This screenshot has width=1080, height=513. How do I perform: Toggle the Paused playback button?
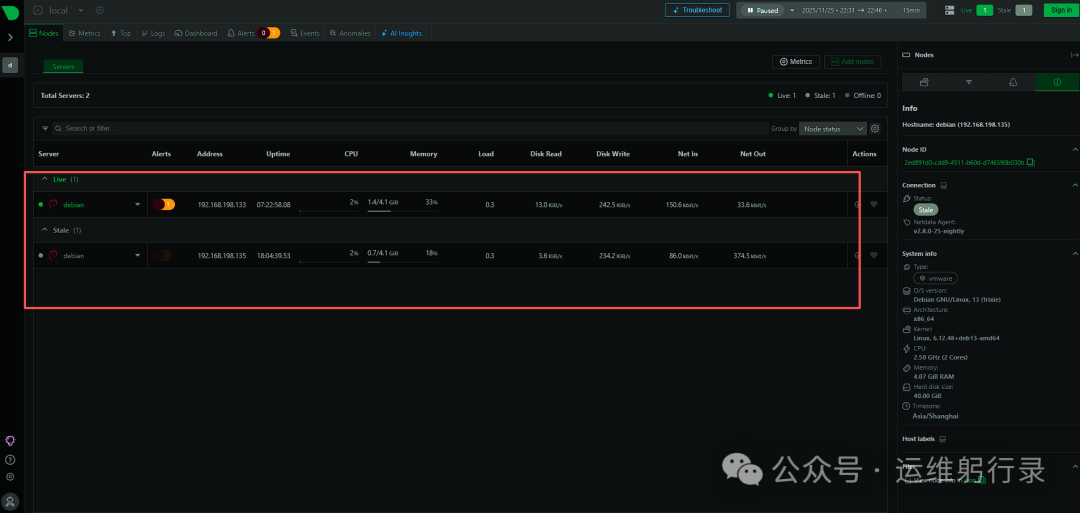(762, 10)
